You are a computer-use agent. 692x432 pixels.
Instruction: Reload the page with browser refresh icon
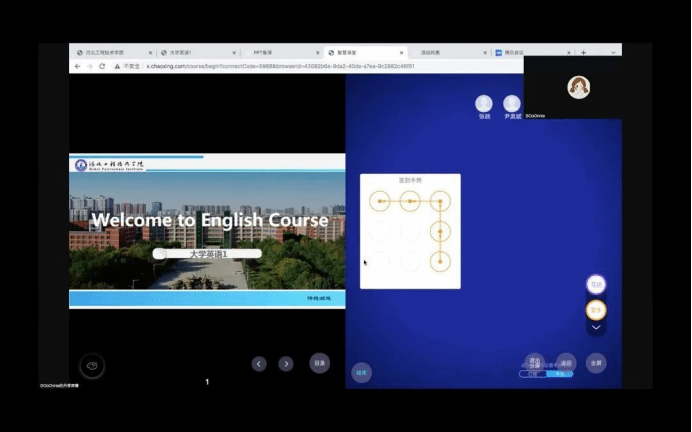(102, 66)
